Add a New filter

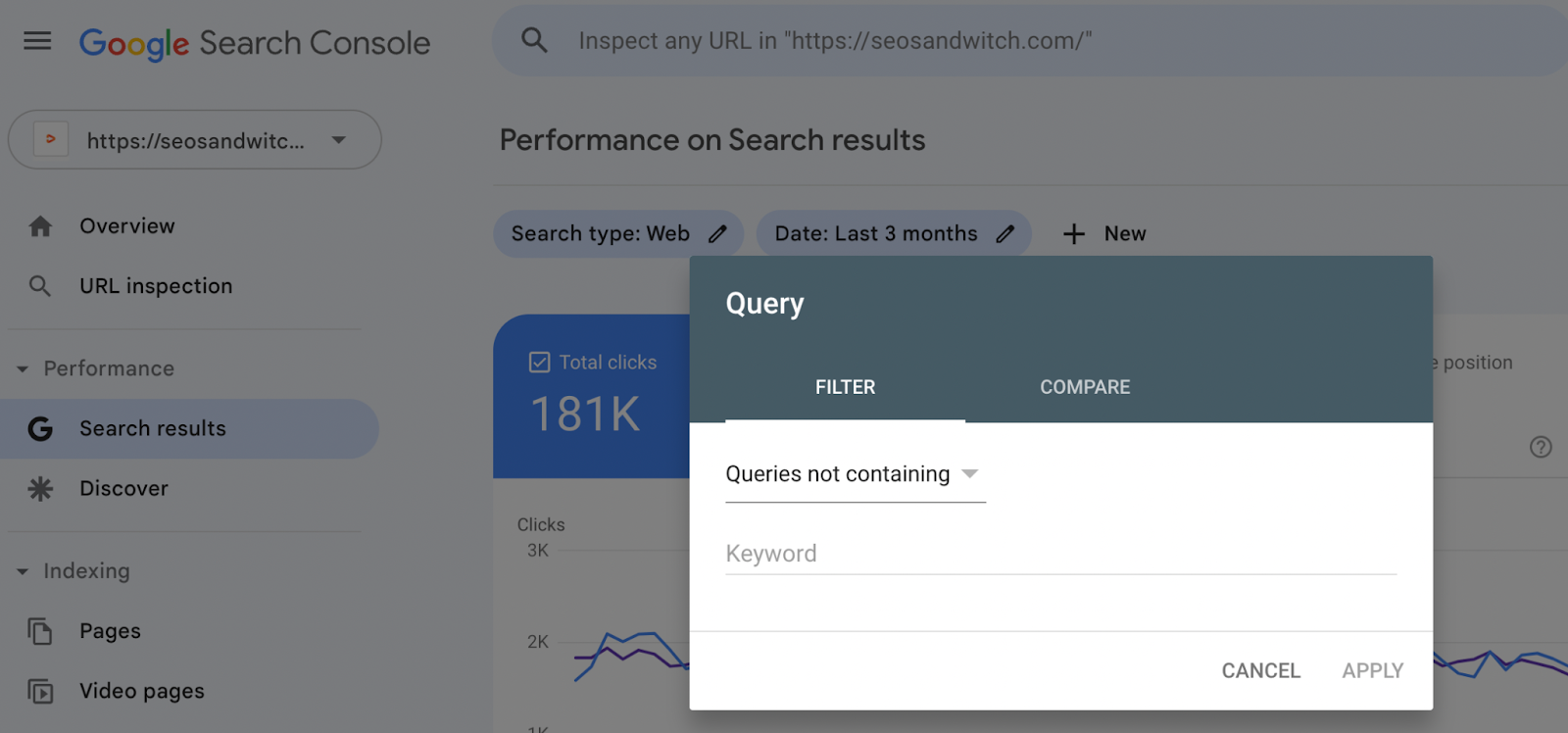point(1104,233)
